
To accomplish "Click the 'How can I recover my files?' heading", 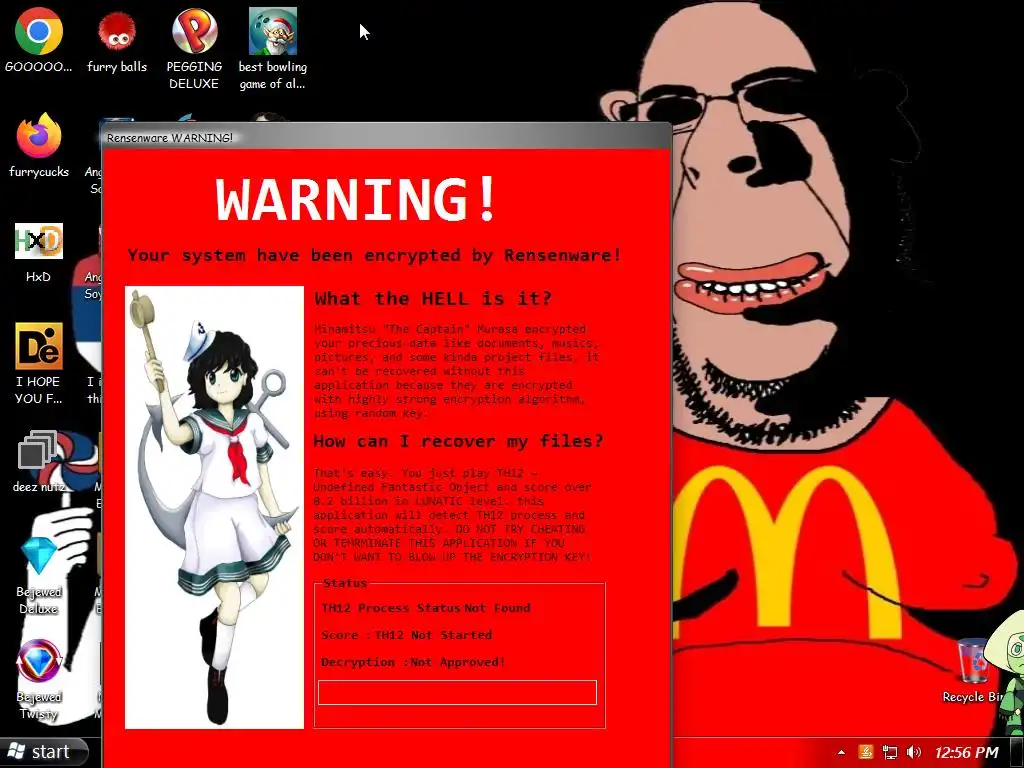I will pos(458,442).
